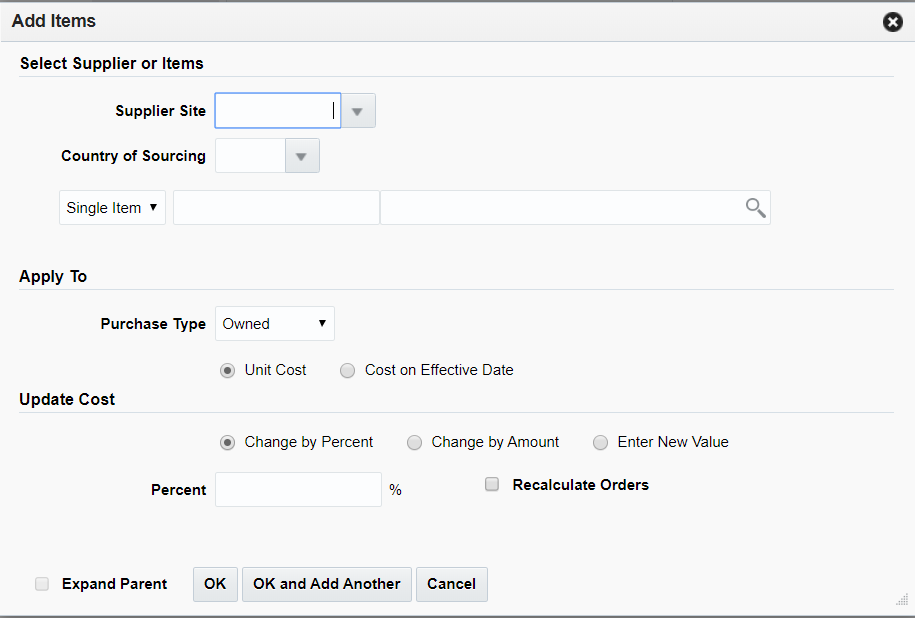This screenshot has height=618, width=915.
Task: Click the item number entry box
Action: 275,207
